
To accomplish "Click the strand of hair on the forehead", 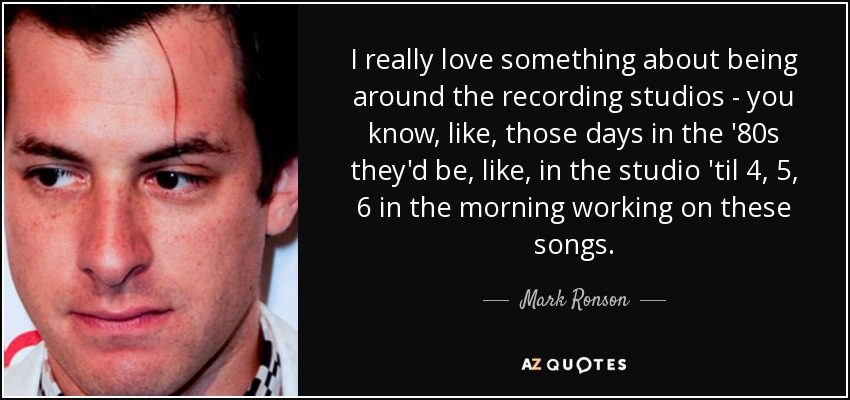I will (x=168, y=70).
